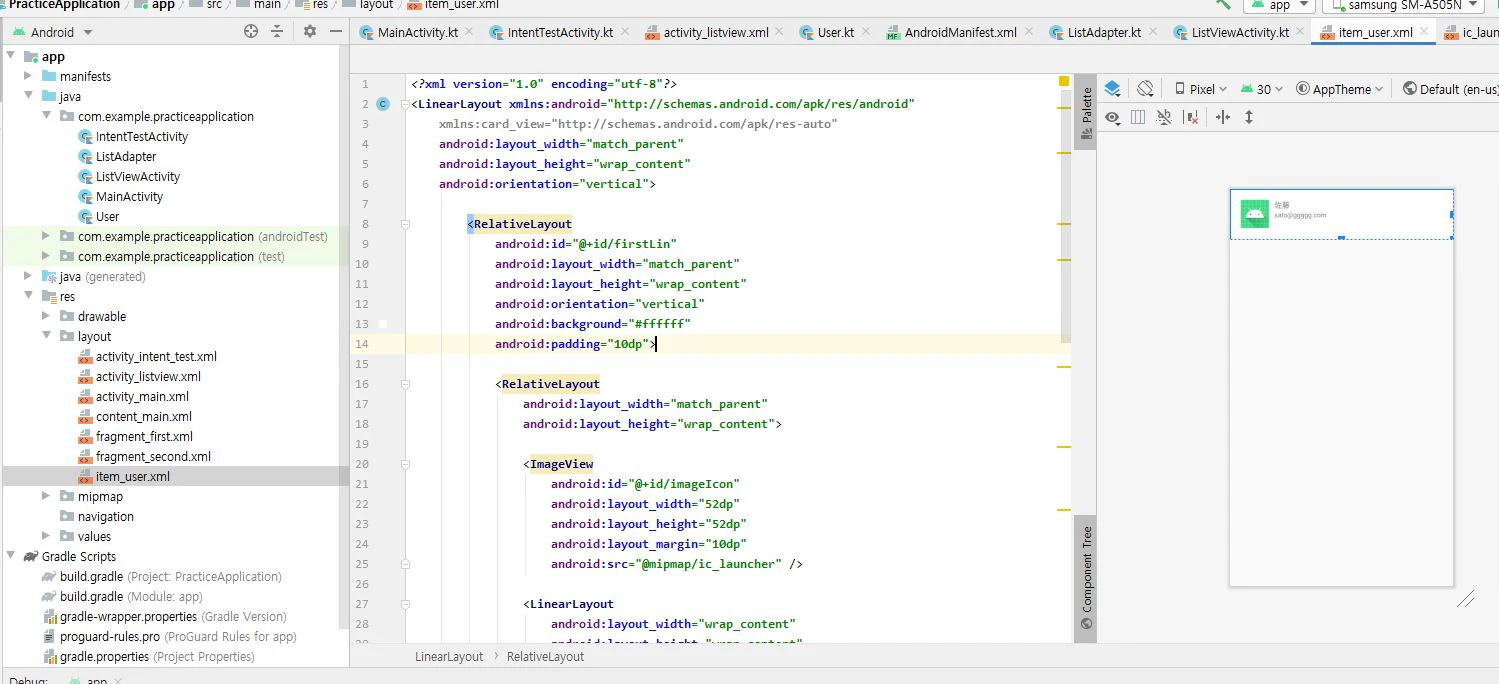Expand the drawable folder
Image resolution: width=1499 pixels, height=684 pixels.
tap(47, 317)
